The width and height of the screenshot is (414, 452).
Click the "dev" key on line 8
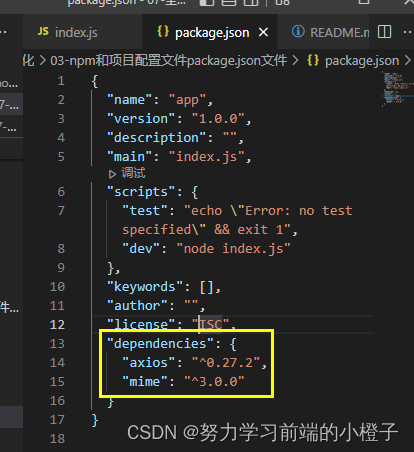click(x=141, y=249)
